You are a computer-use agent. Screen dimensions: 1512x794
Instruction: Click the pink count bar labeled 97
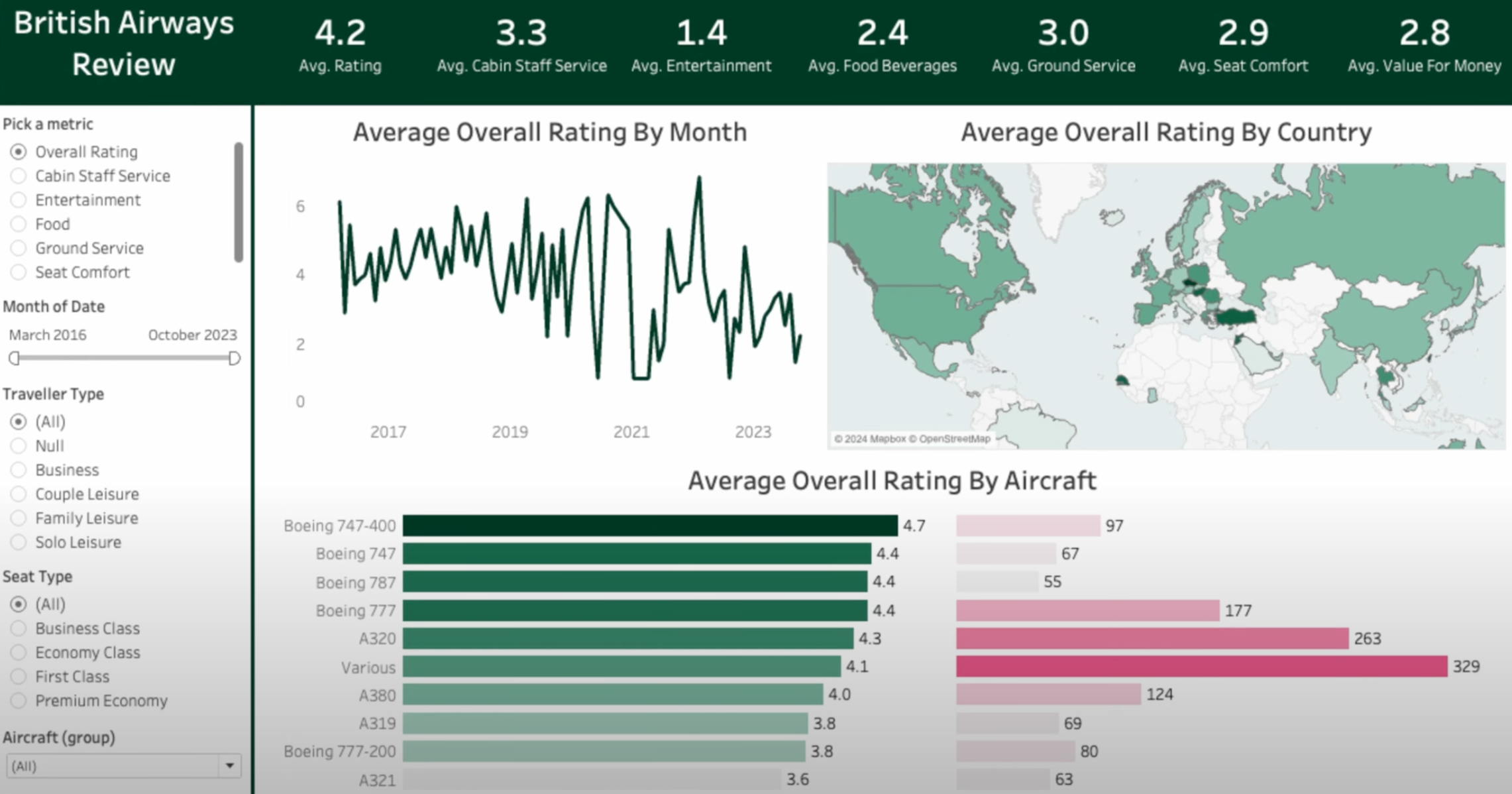pyautogui.click(x=1028, y=526)
